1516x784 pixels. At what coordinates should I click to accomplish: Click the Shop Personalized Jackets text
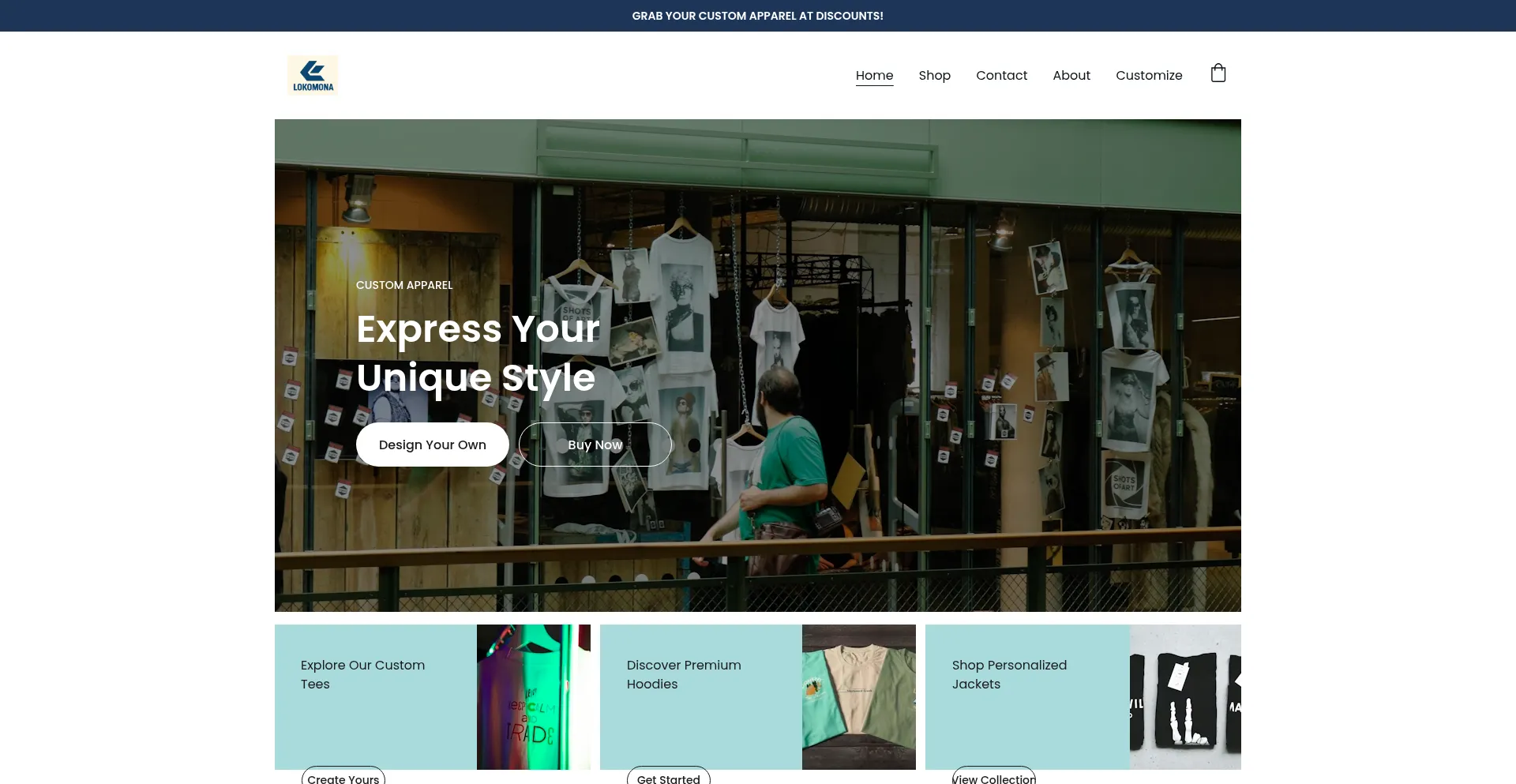pyautogui.click(x=1009, y=674)
